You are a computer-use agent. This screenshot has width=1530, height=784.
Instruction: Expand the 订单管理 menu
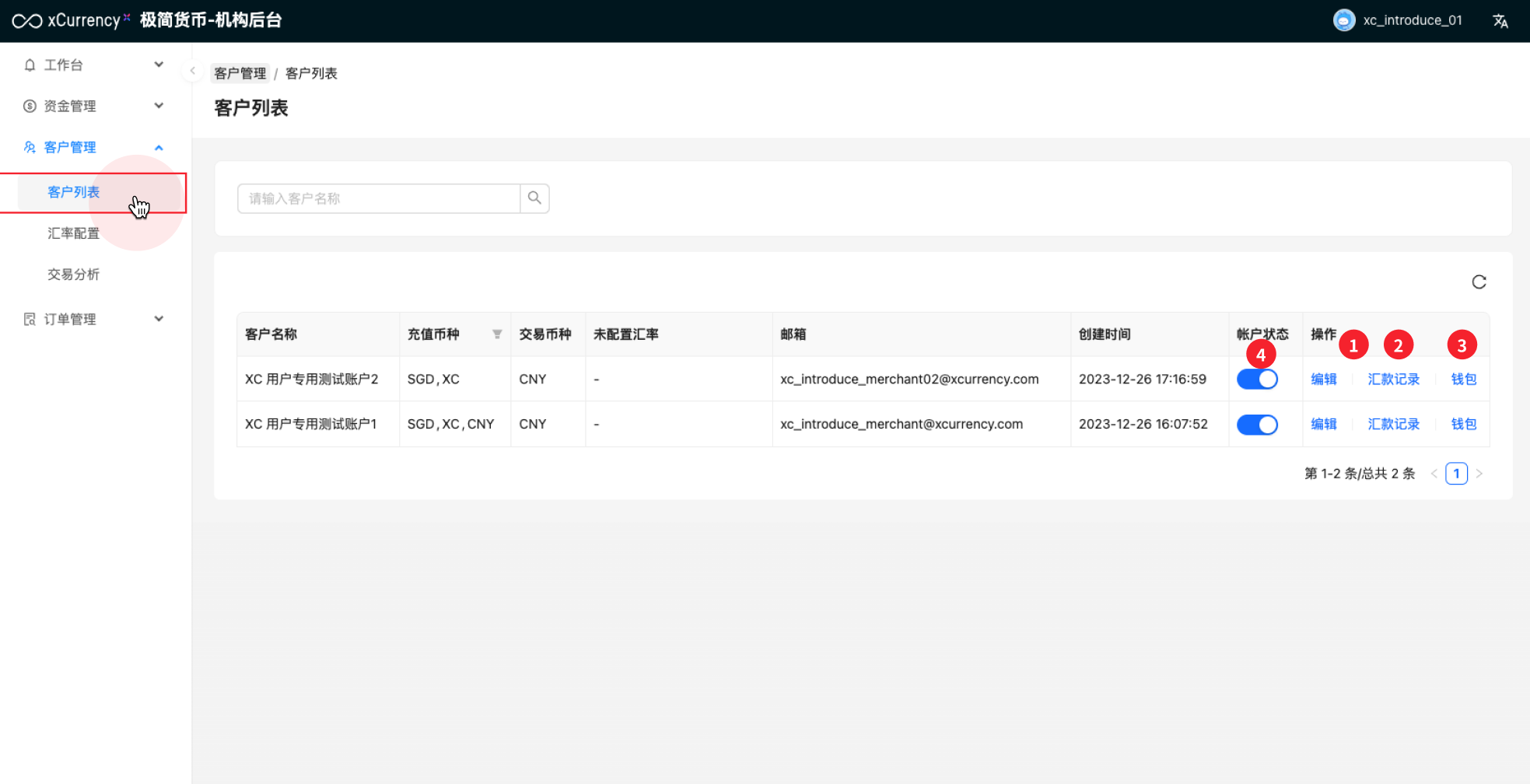tap(93, 319)
